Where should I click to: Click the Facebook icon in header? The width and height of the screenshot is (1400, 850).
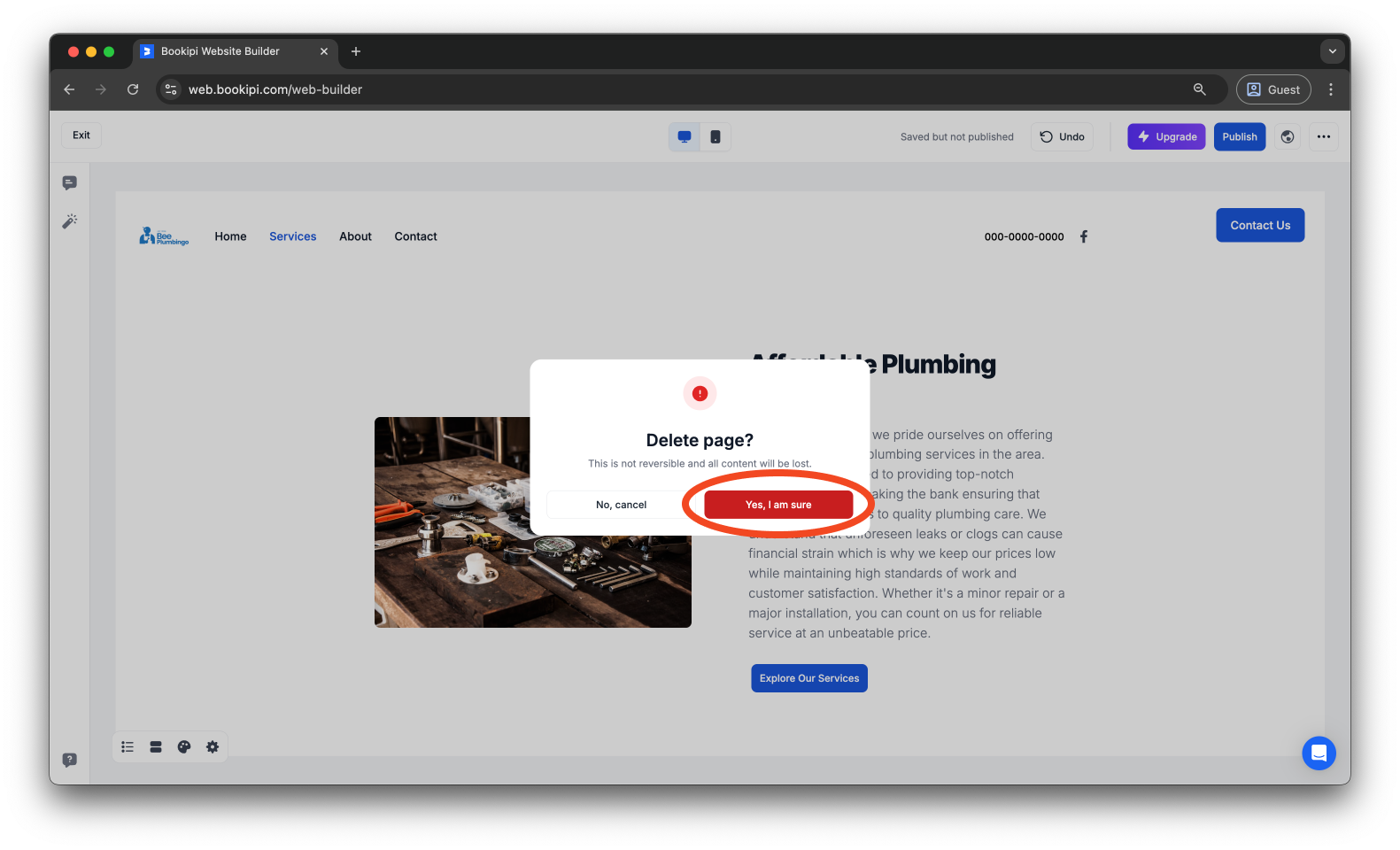click(1084, 236)
